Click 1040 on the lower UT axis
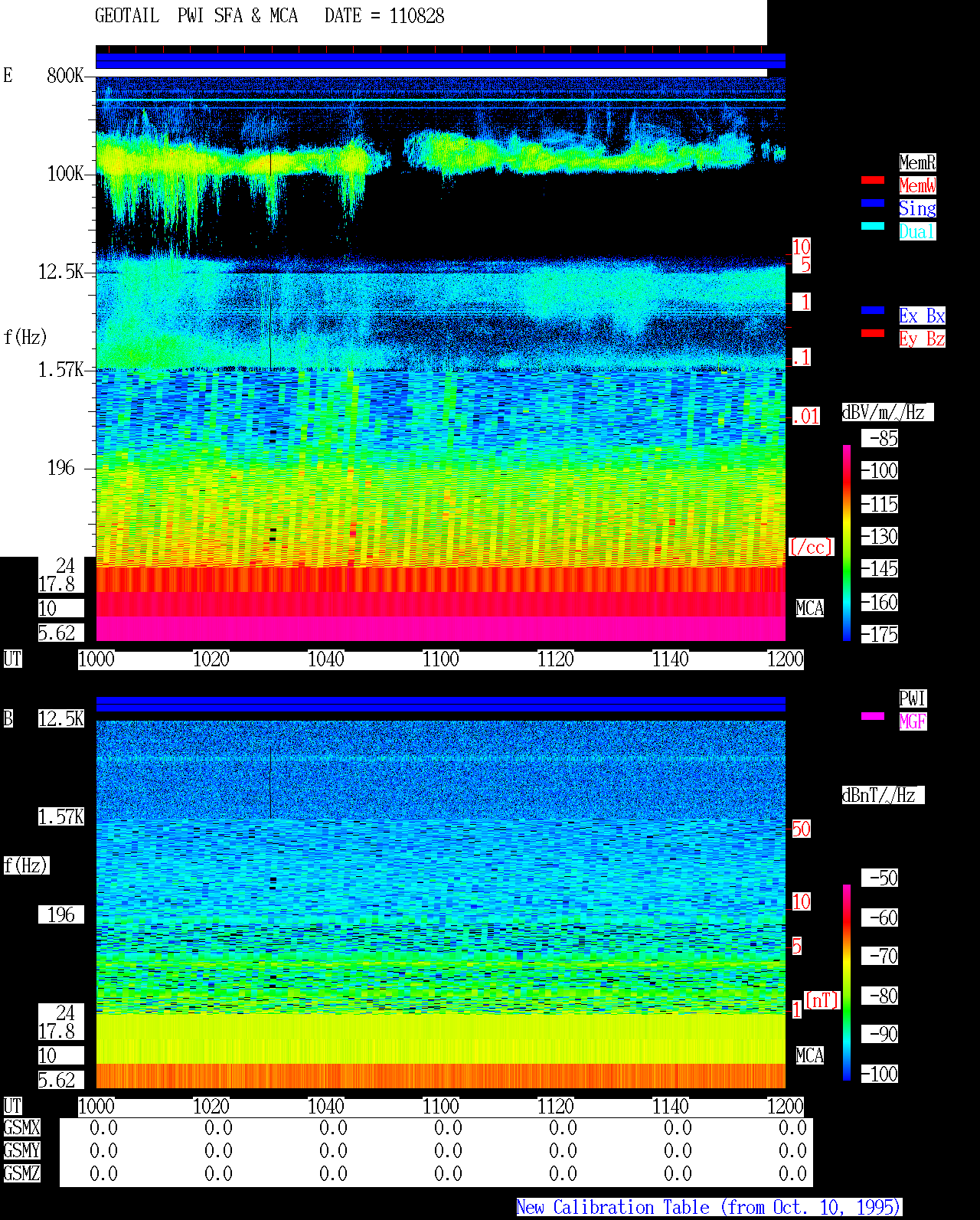Screen dimensions: 980x1220 (326, 1106)
